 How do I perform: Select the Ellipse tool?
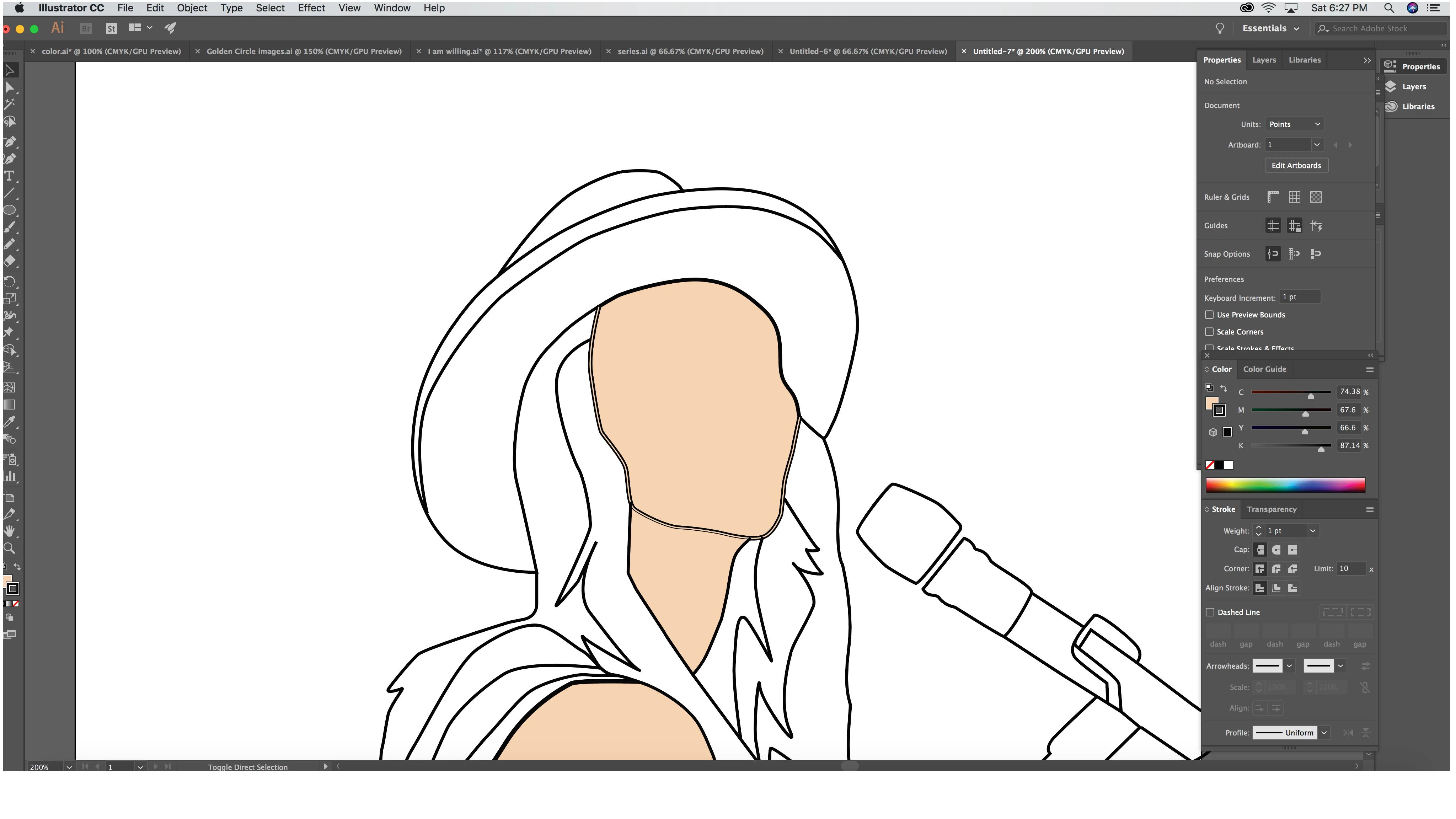[10, 210]
